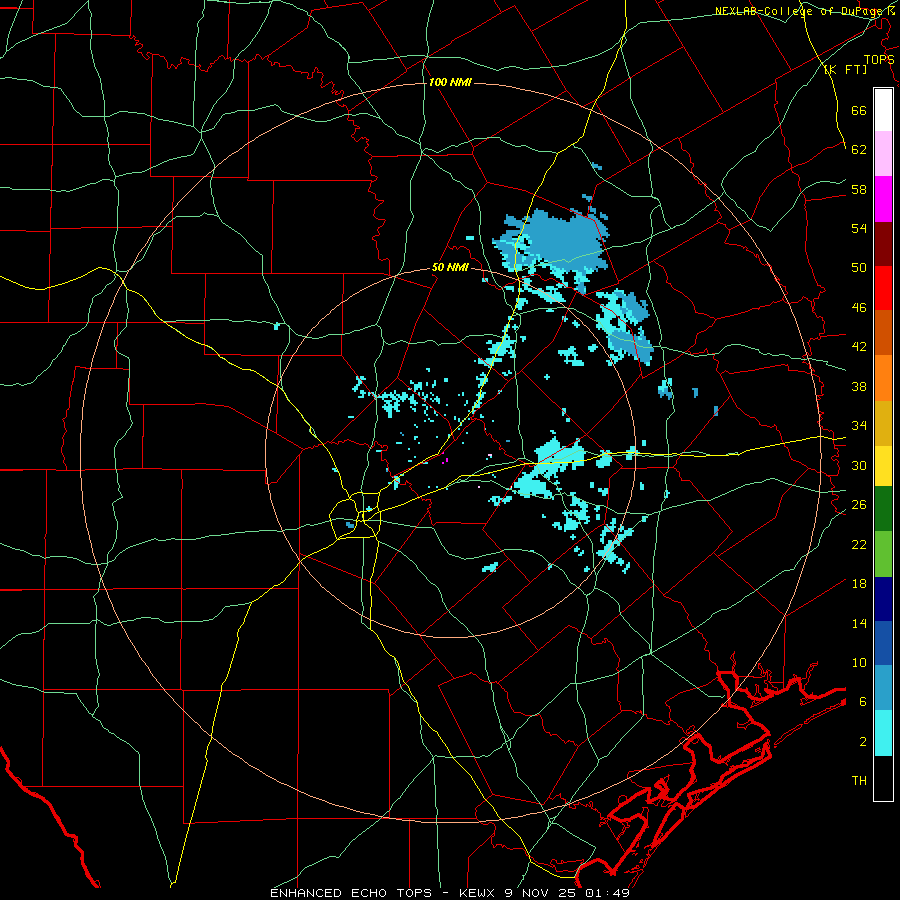The image size is (900, 900).
Task: Click the '14' legend value
Action: [x=859, y=623]
